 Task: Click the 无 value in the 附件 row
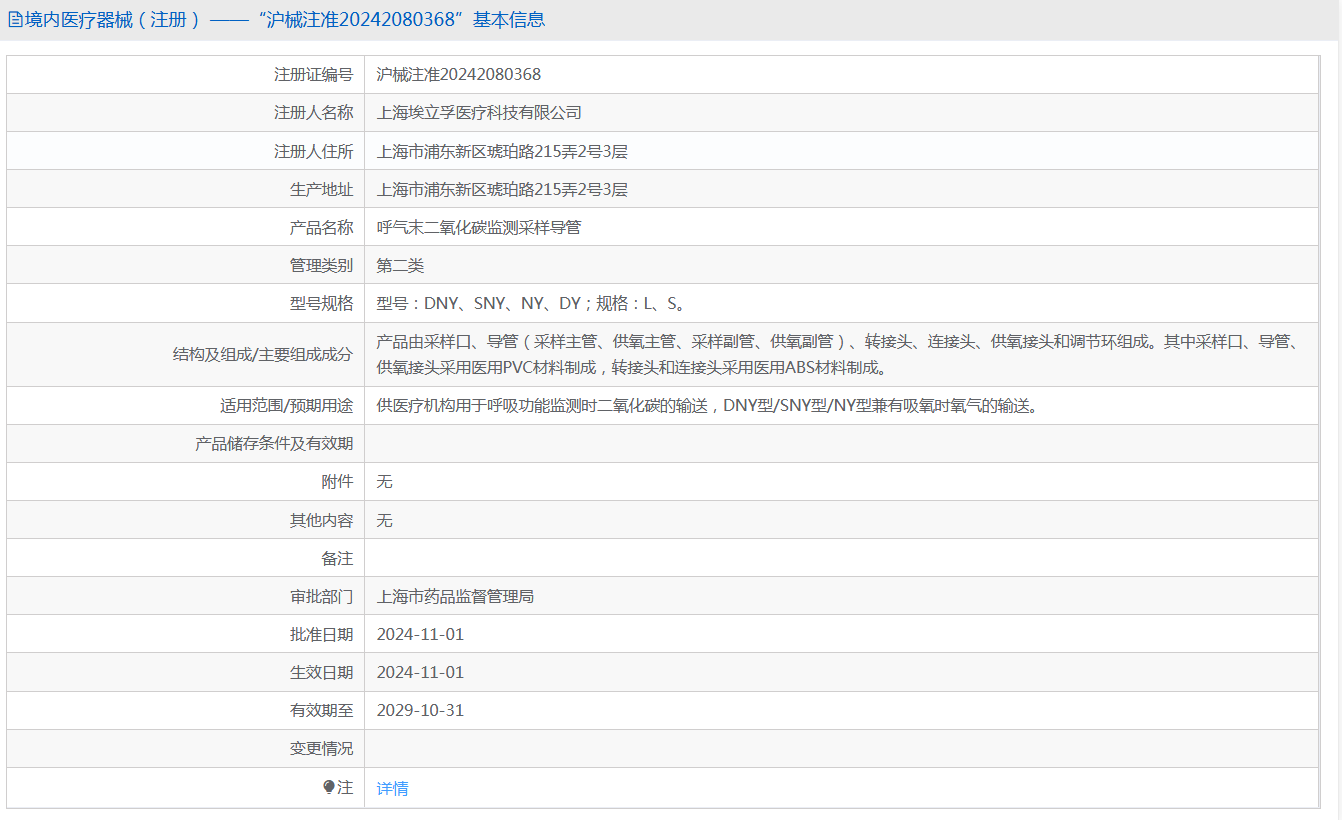tap(384, 482)
